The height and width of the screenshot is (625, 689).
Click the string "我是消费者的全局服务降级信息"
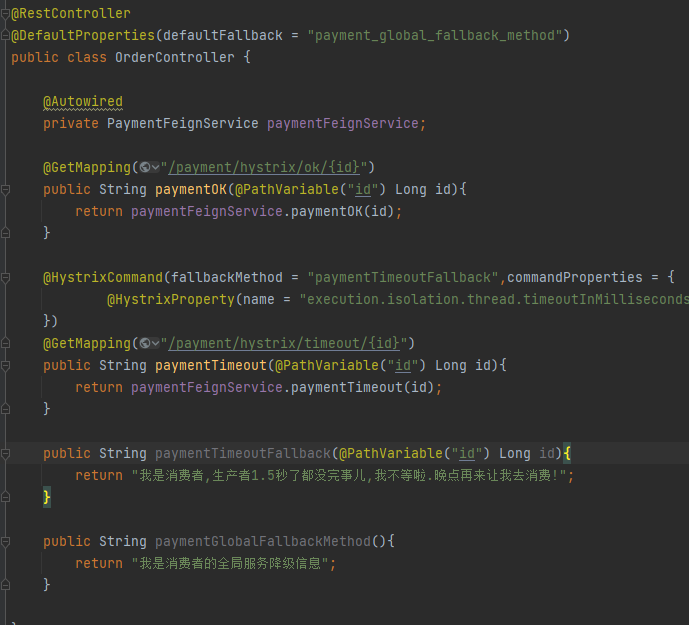pyautogui.click(x=230, y=563)
